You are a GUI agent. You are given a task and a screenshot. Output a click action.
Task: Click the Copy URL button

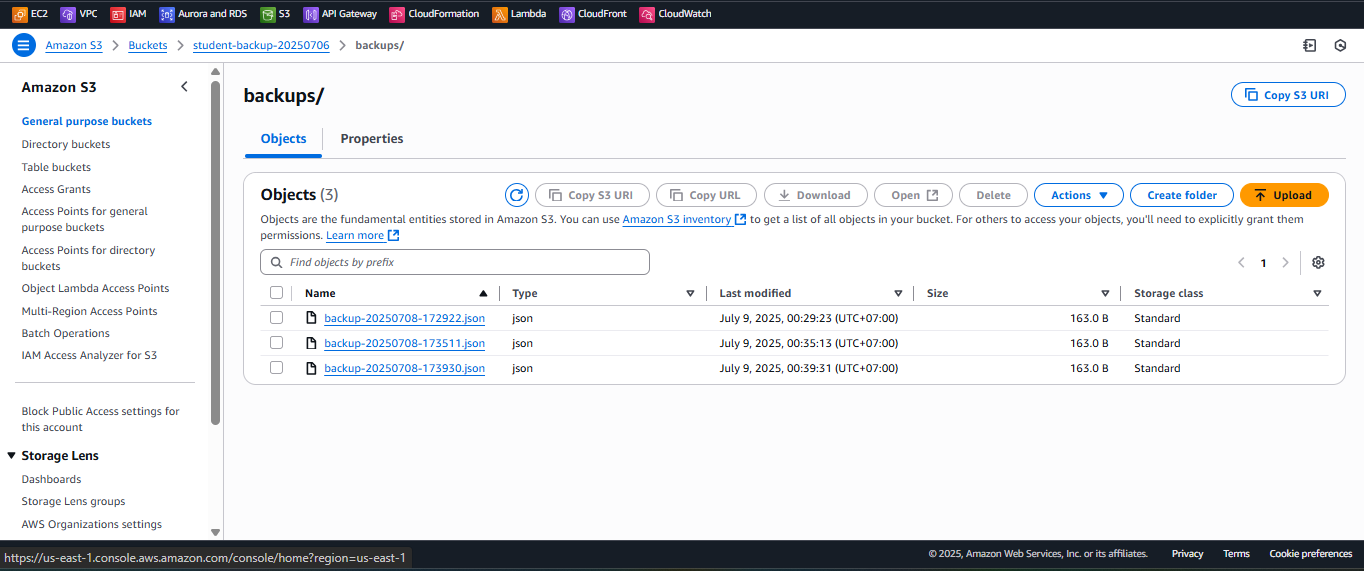[x=706, y=195]
